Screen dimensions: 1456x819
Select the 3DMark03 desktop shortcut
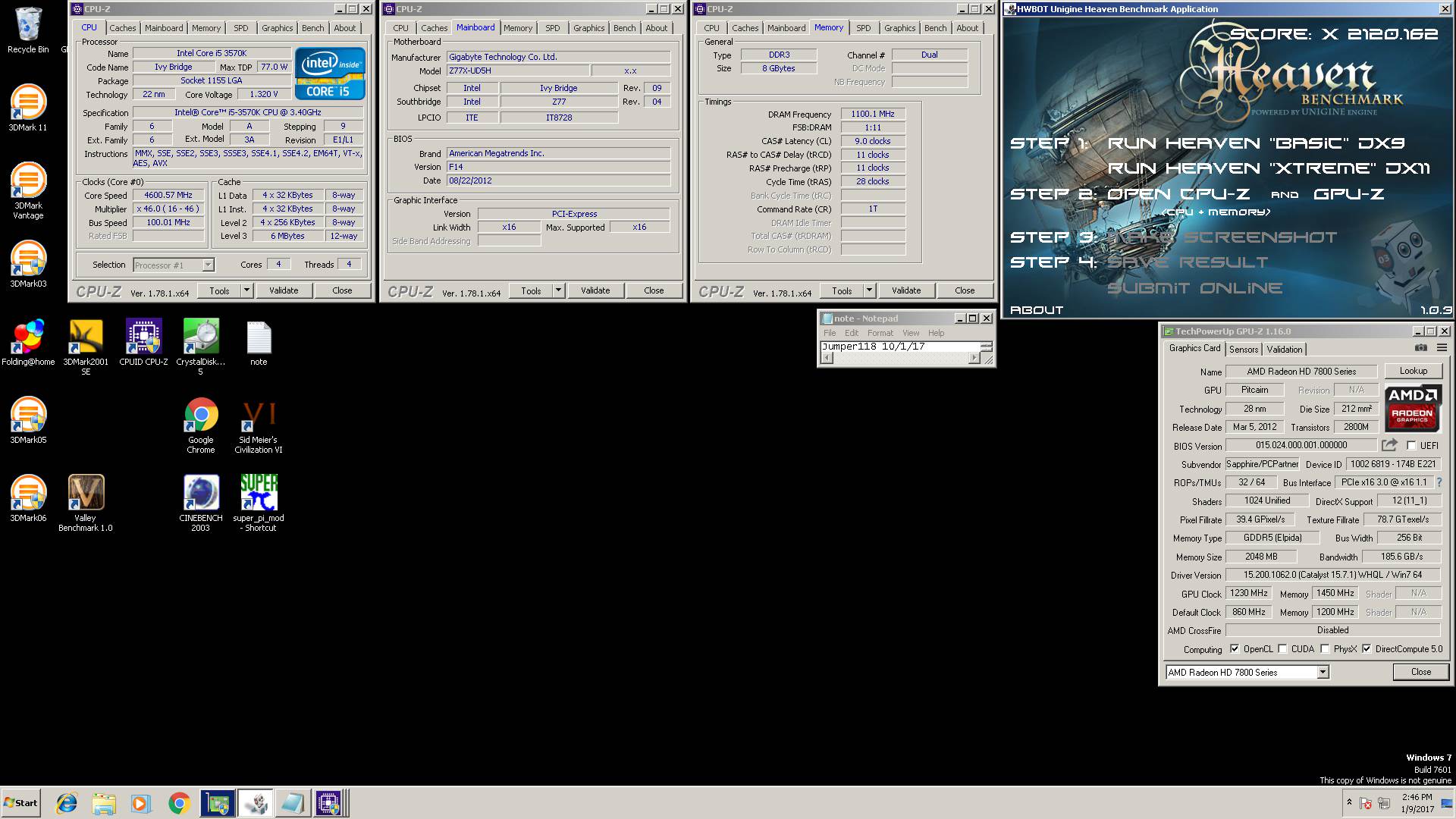tap(28, 264)
